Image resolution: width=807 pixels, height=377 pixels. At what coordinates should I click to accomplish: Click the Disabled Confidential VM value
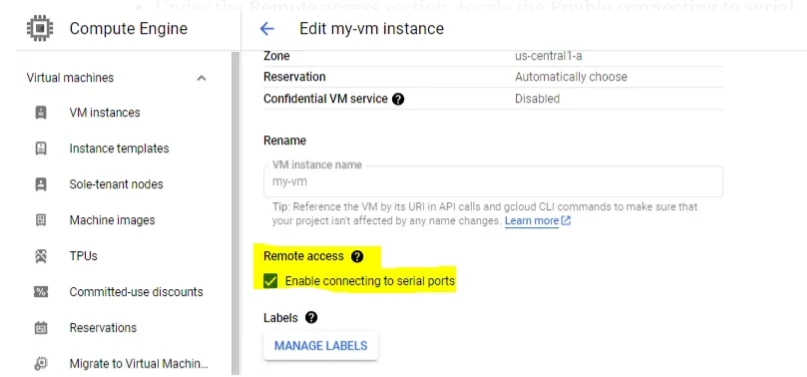coord(537,99)
